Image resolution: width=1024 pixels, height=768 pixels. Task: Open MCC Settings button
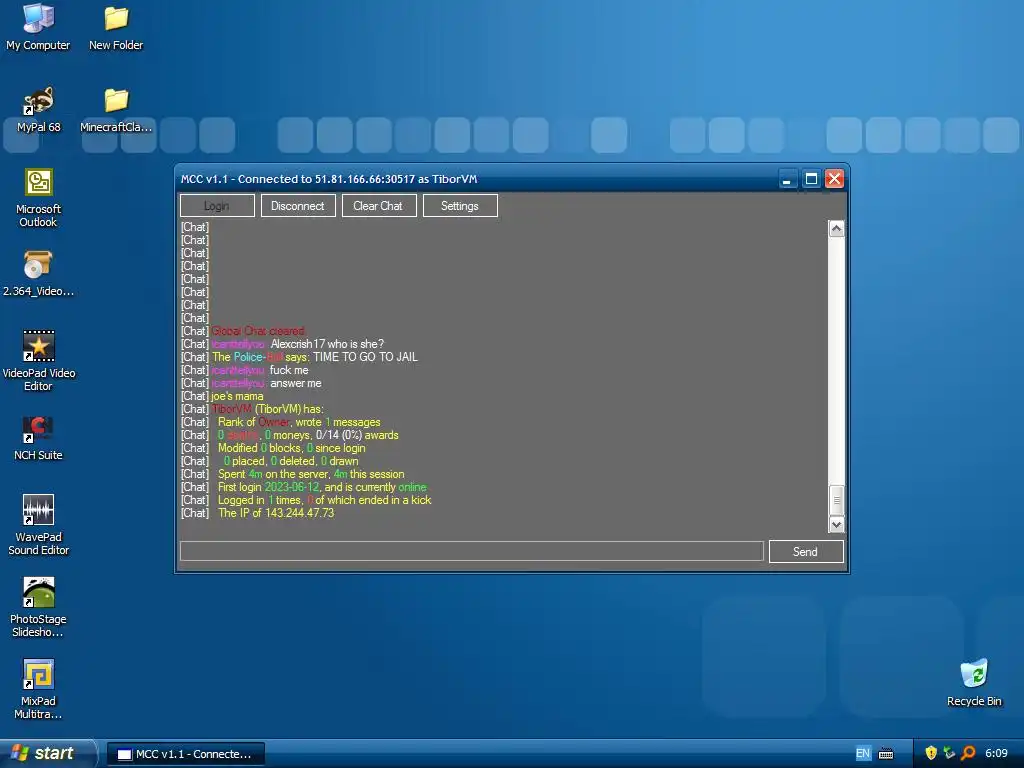460,206
